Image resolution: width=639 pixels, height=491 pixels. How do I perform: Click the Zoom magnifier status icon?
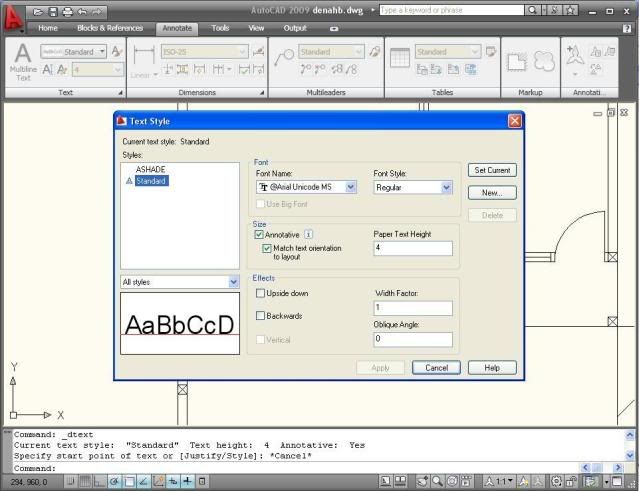point(437,482)
